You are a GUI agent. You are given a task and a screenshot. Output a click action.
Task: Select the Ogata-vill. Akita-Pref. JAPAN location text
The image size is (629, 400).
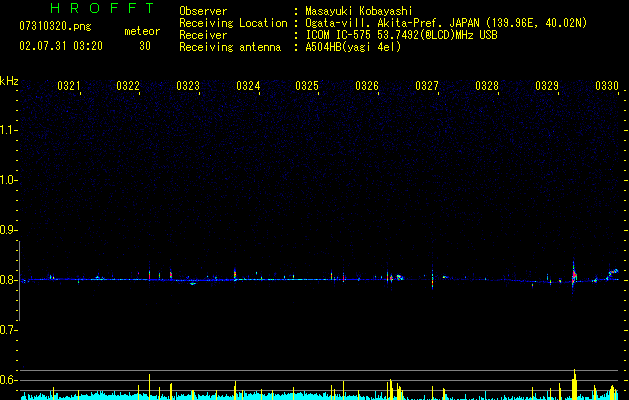(446, 23)
